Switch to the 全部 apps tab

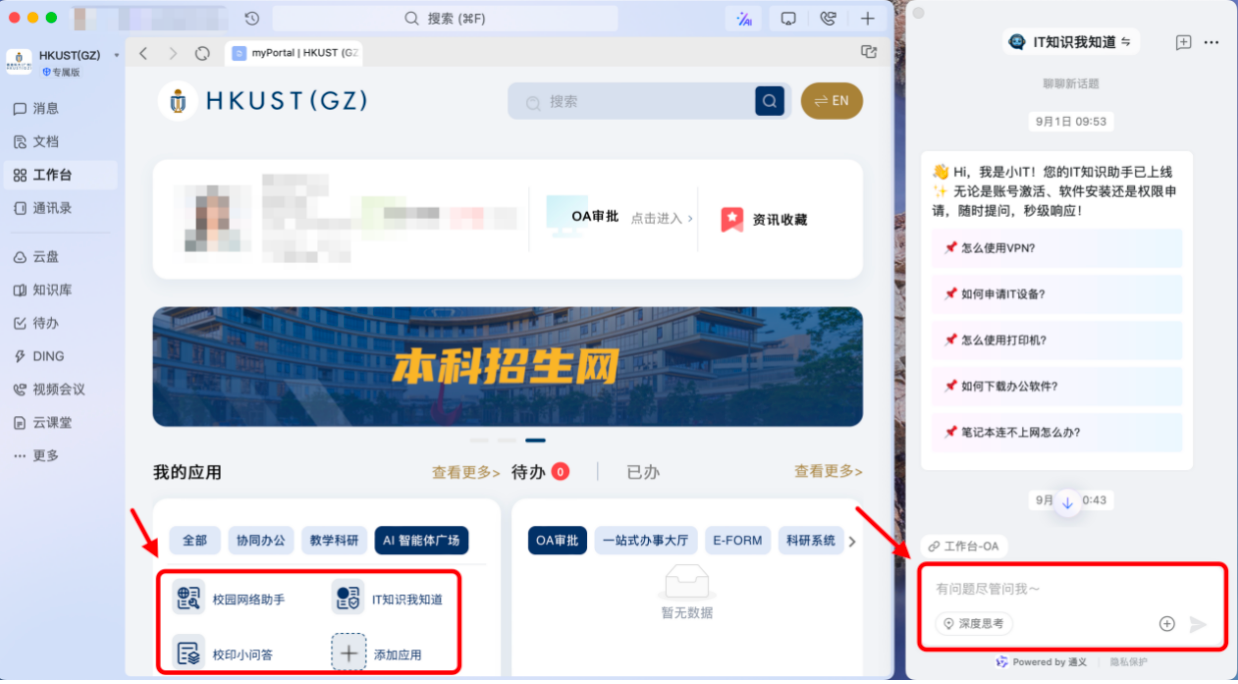(195, 541)
